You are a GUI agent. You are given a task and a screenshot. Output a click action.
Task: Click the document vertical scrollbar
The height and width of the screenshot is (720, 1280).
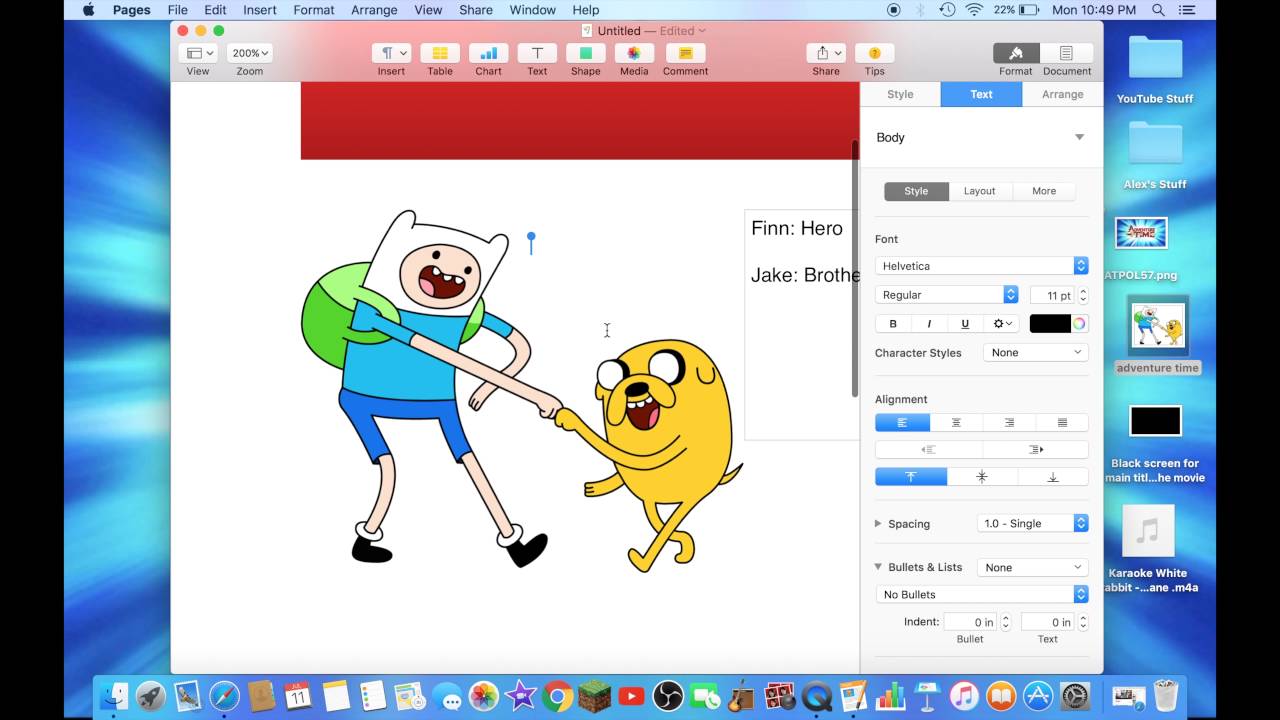tap(855, 268)
